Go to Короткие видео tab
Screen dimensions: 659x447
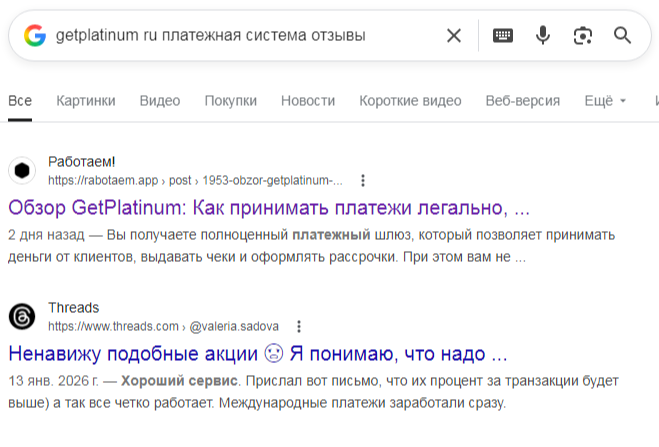pyautogui.click(x=410, y=101)
